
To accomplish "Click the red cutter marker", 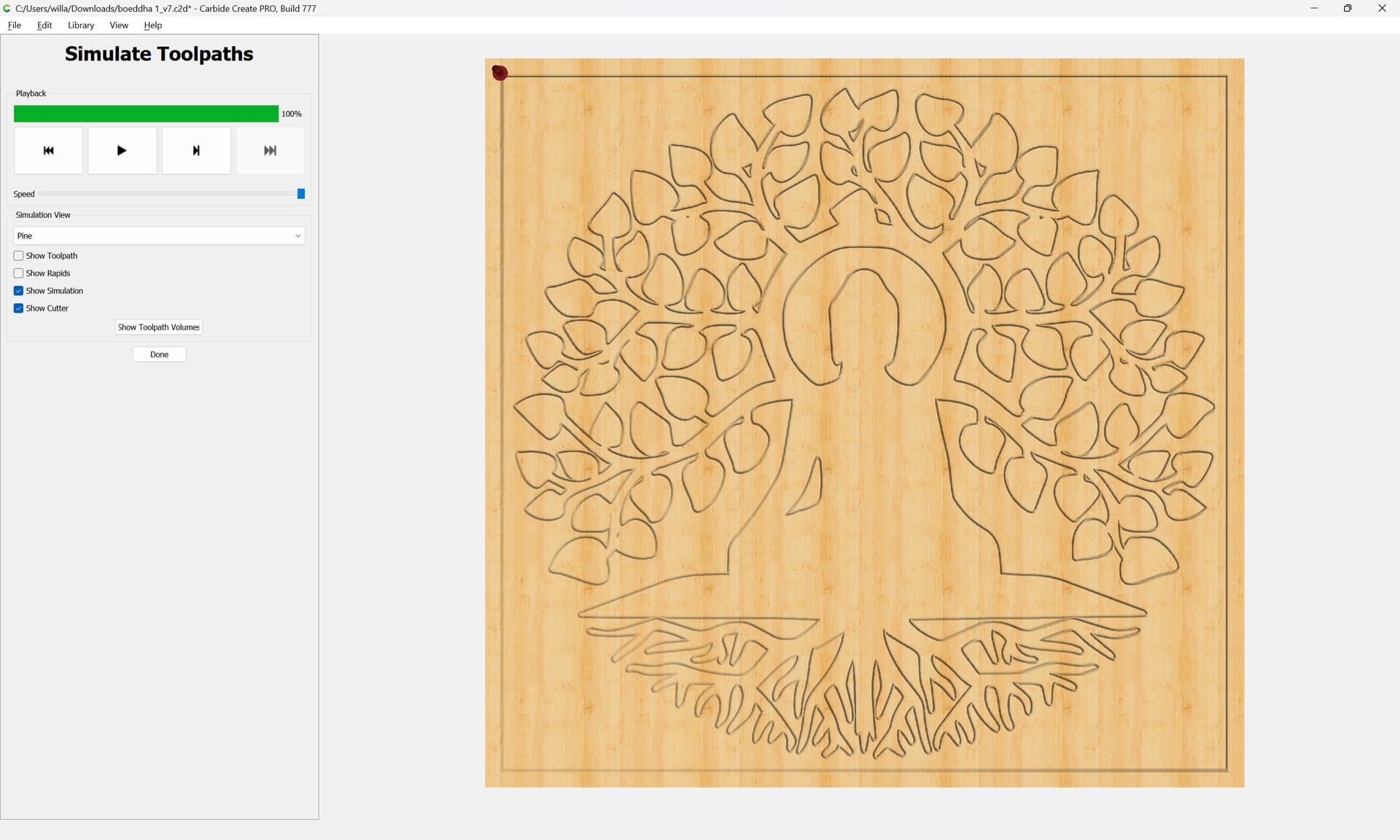I will point(499,72).
